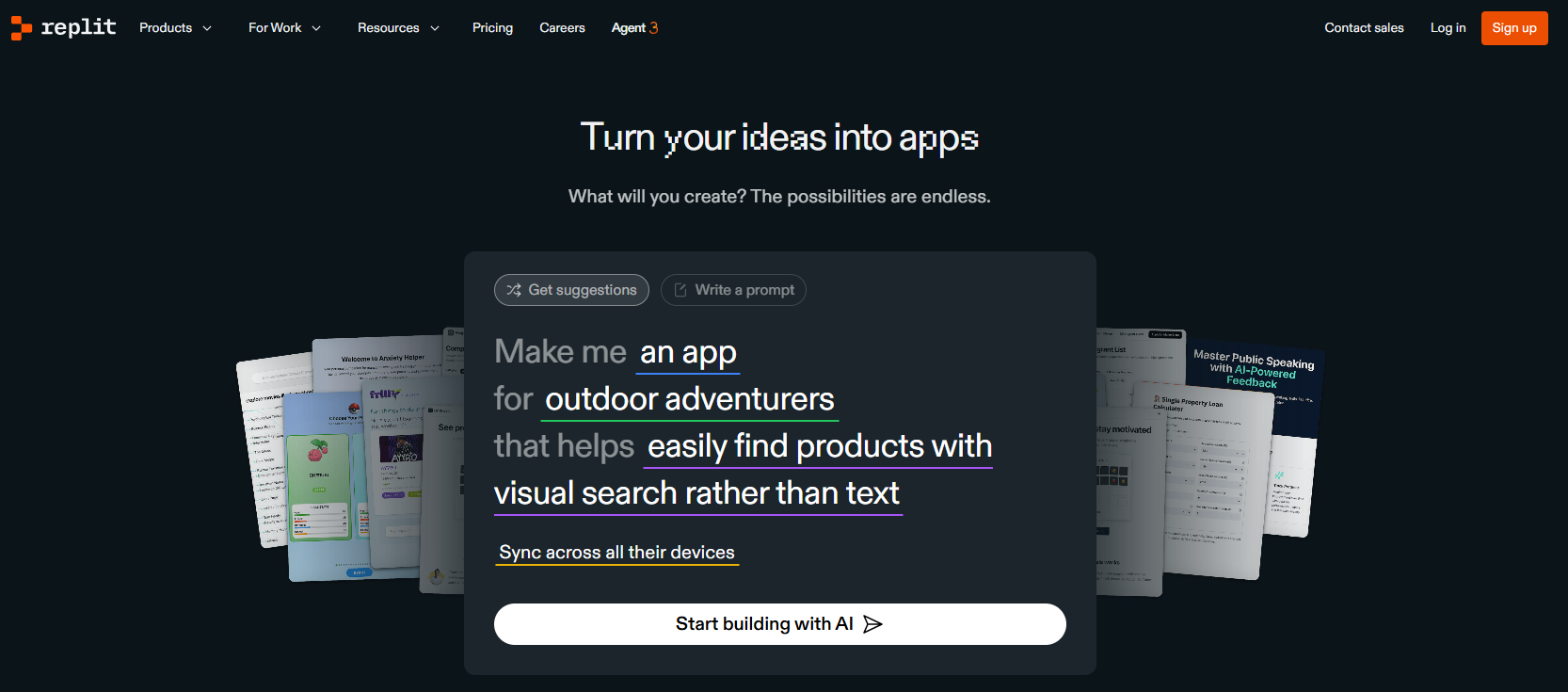Click the shuffle icon on Get suggestions
1568x692 pixels.
514,290
